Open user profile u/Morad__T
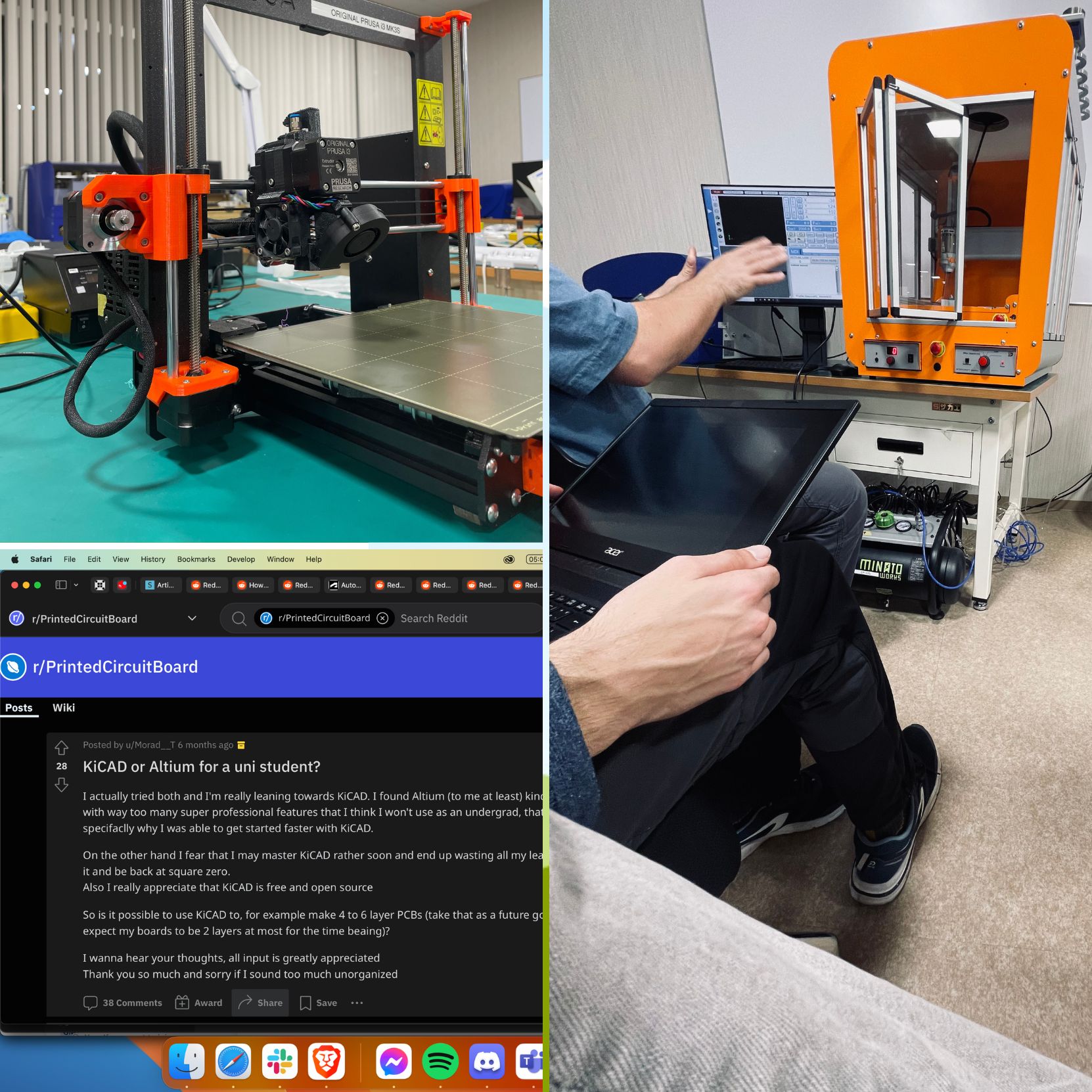The height and width of the screenshot is (1092, 1092). [x=150, y=744]
